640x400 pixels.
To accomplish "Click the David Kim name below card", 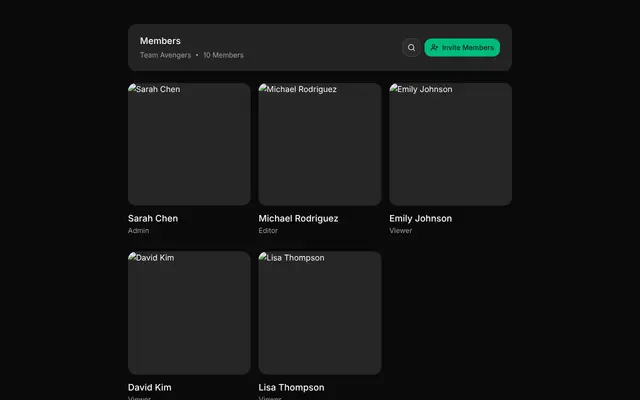I will (x=149, y=387).
